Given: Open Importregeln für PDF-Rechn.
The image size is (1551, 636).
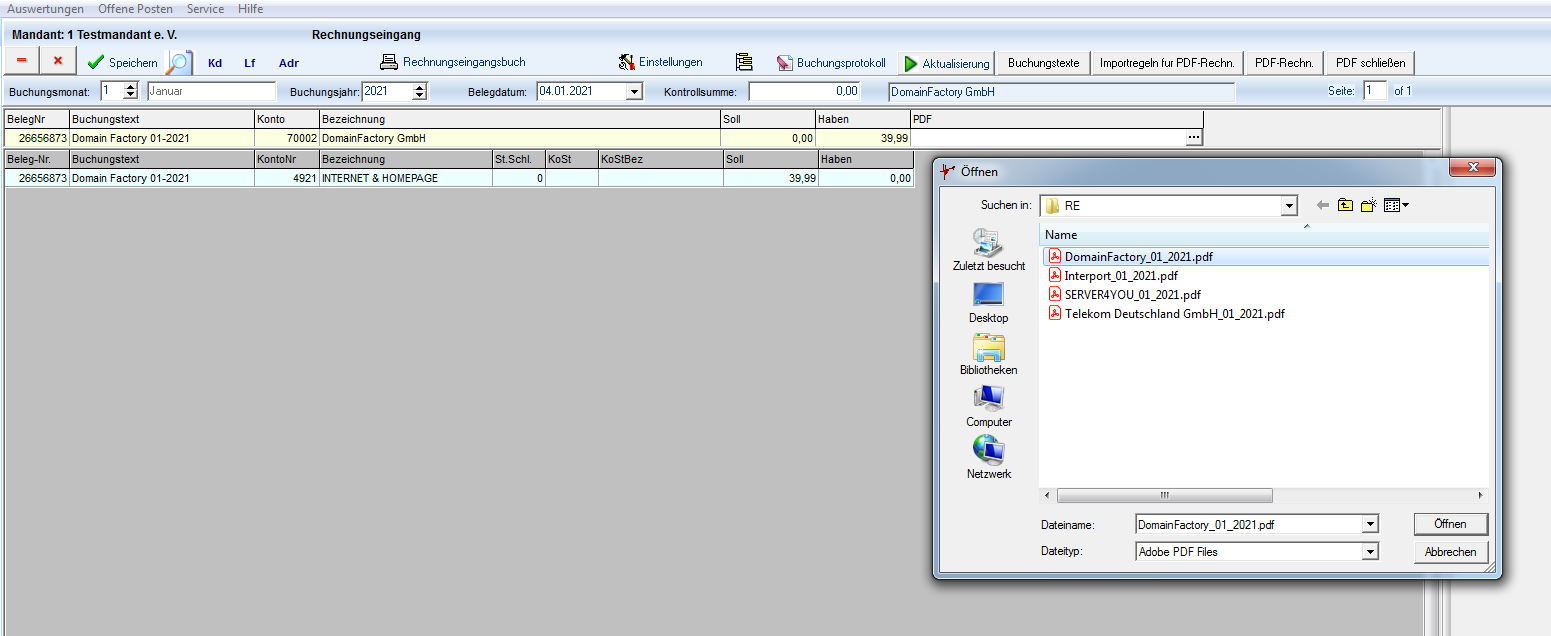Looking at the screenshot, I should (1167, 63).
